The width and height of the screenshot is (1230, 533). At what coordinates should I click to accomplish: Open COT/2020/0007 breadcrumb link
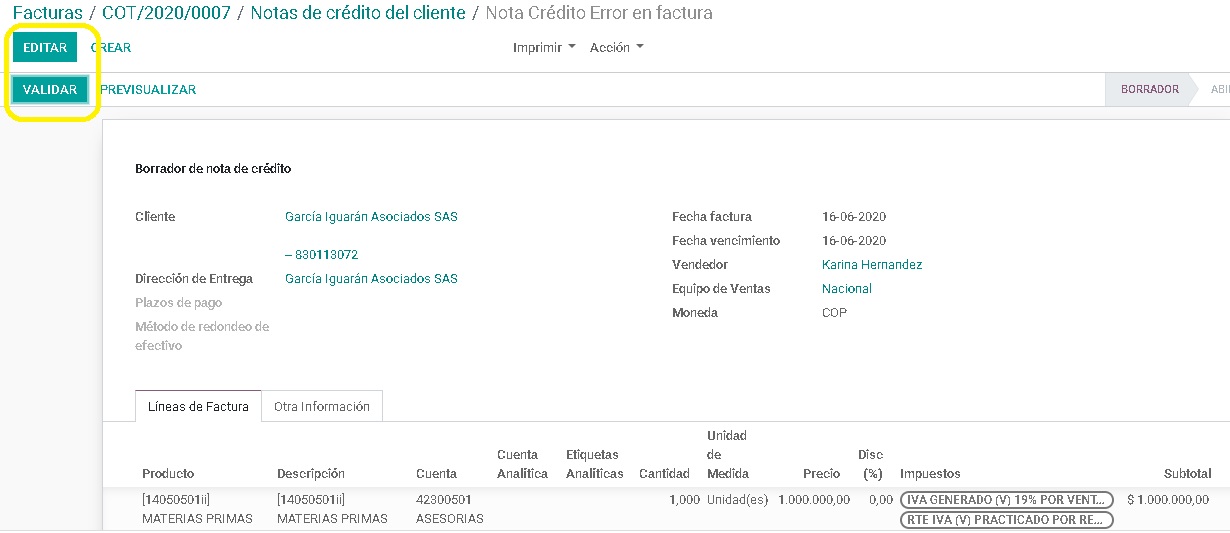(x=166, y=13)
